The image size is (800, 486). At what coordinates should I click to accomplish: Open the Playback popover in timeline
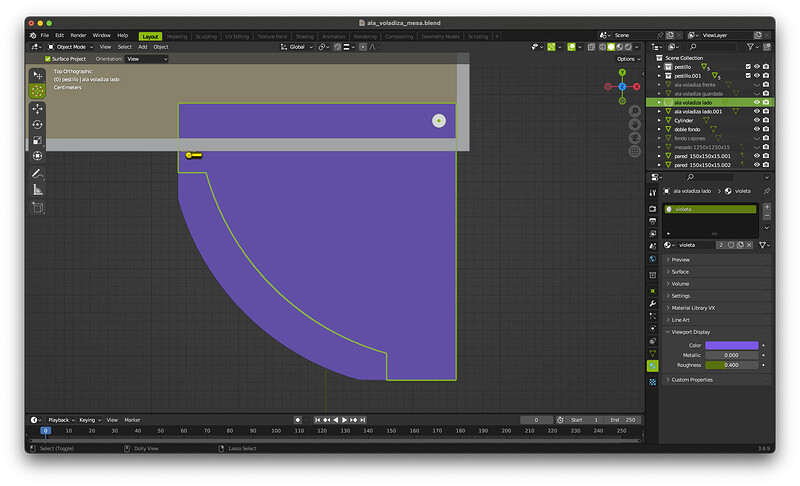tap(61, 420)
